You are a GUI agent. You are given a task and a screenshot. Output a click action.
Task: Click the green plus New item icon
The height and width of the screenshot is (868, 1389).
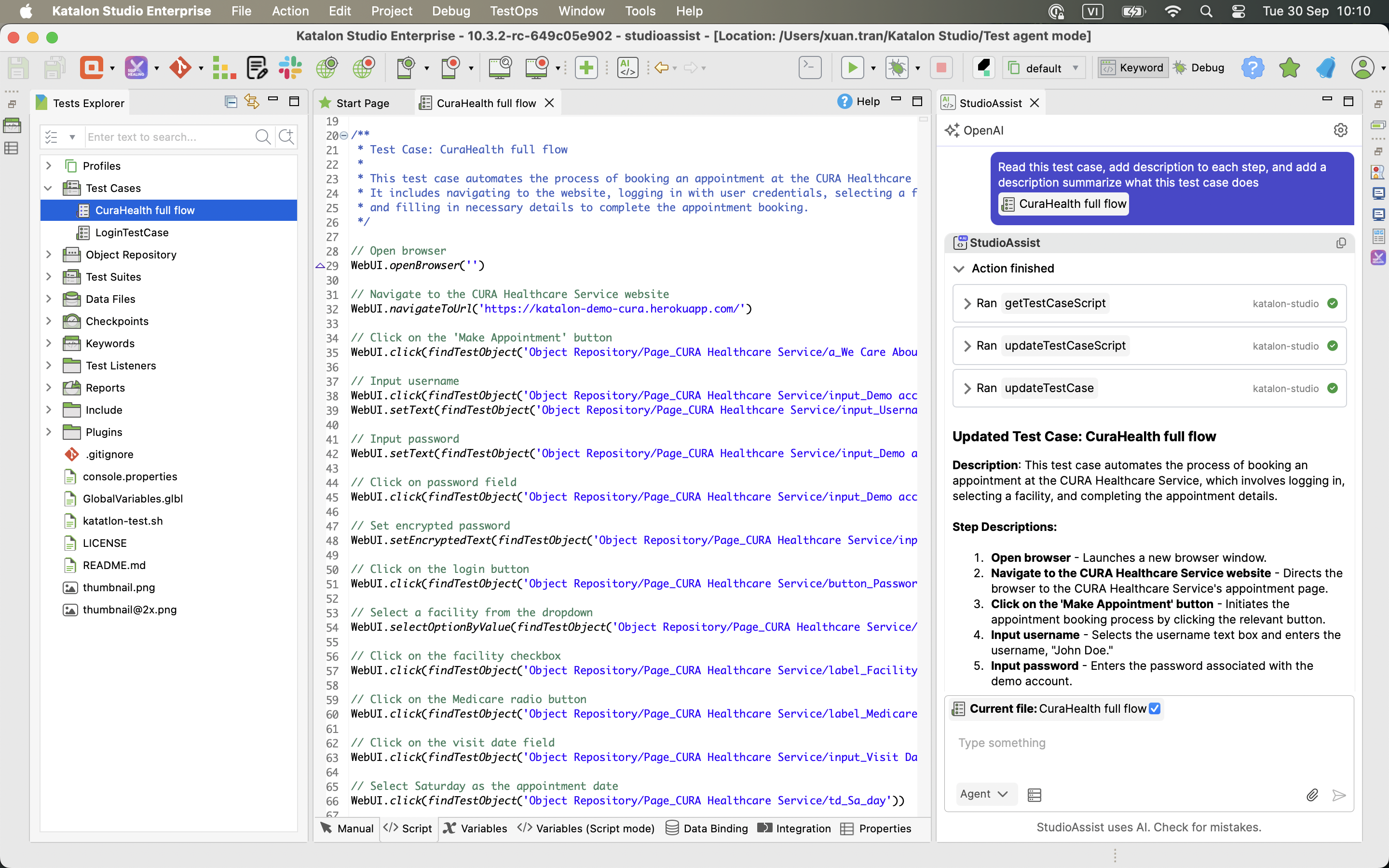click(x=586, y=68)
